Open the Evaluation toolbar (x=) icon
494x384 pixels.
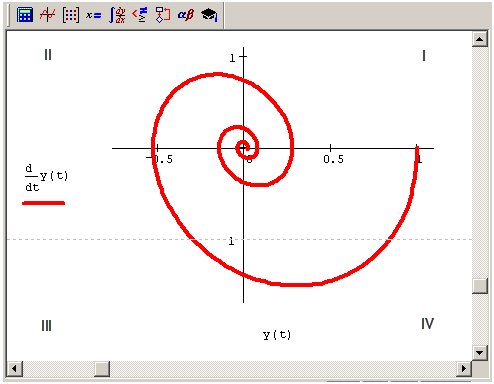point(93,15)
